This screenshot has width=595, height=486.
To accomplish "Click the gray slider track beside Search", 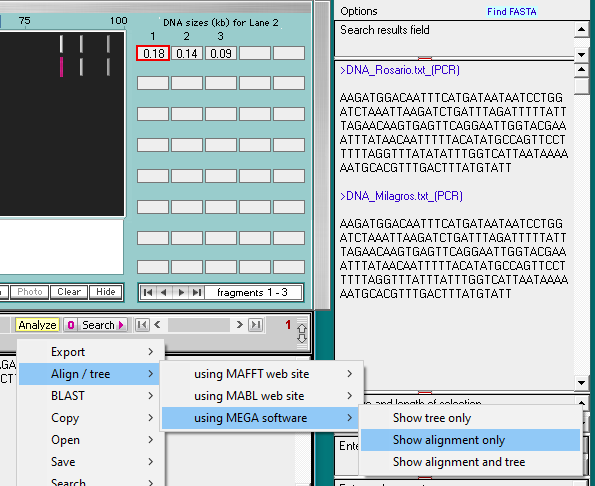I will pyautogui.click(x=199, y=325).
